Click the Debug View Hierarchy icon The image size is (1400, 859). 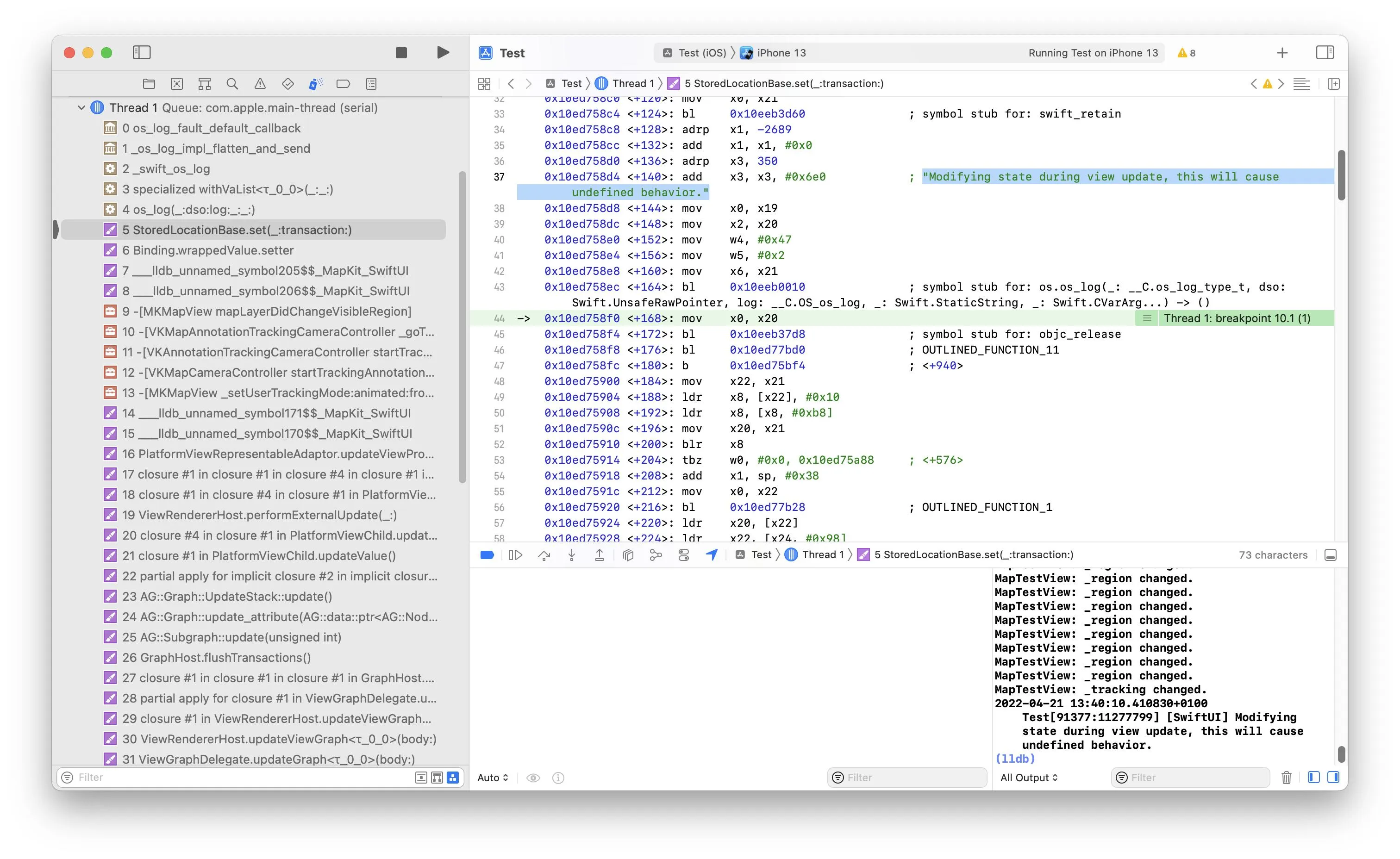(628, 555)
